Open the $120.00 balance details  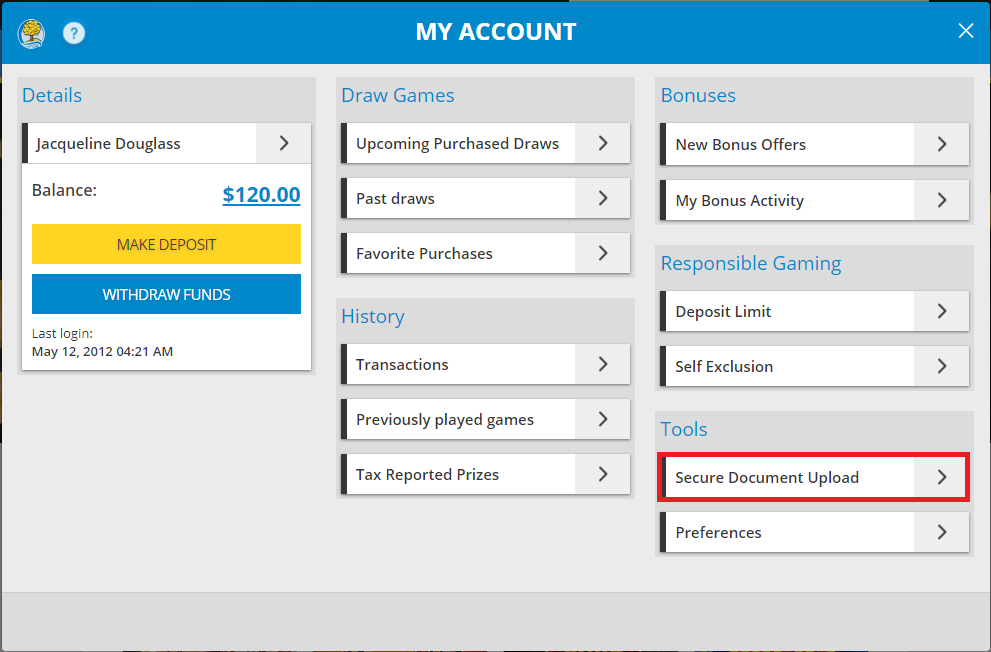261,195
